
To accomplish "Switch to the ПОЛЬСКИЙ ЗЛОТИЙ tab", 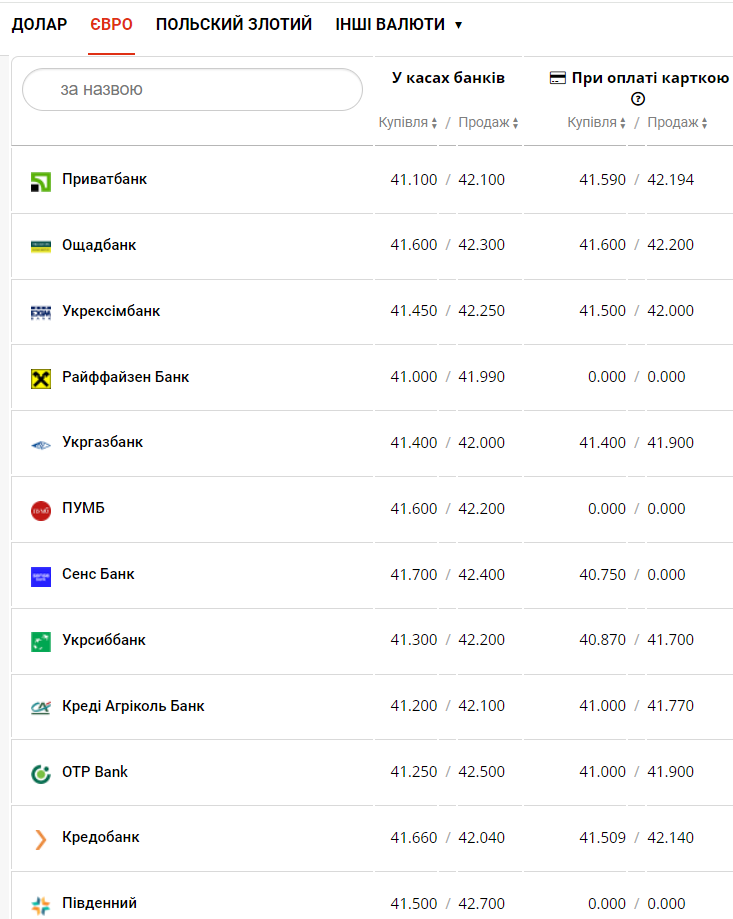I will pyautogui.click(x=234, y=25).
